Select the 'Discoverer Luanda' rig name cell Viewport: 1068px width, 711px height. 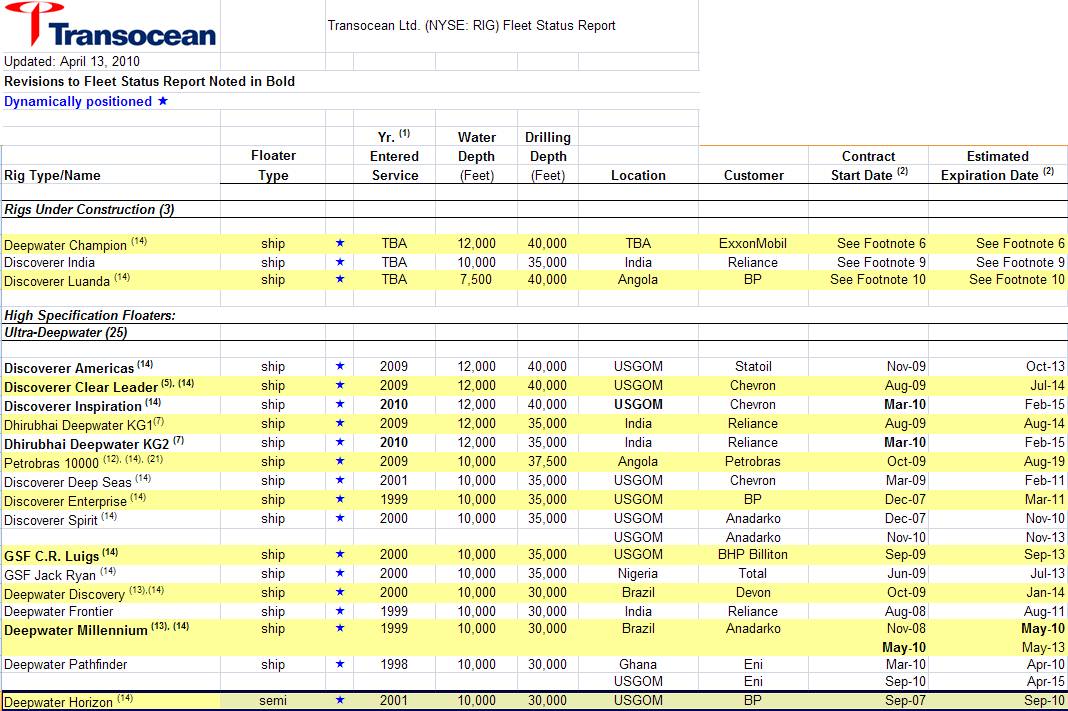(x=67, y=280)
